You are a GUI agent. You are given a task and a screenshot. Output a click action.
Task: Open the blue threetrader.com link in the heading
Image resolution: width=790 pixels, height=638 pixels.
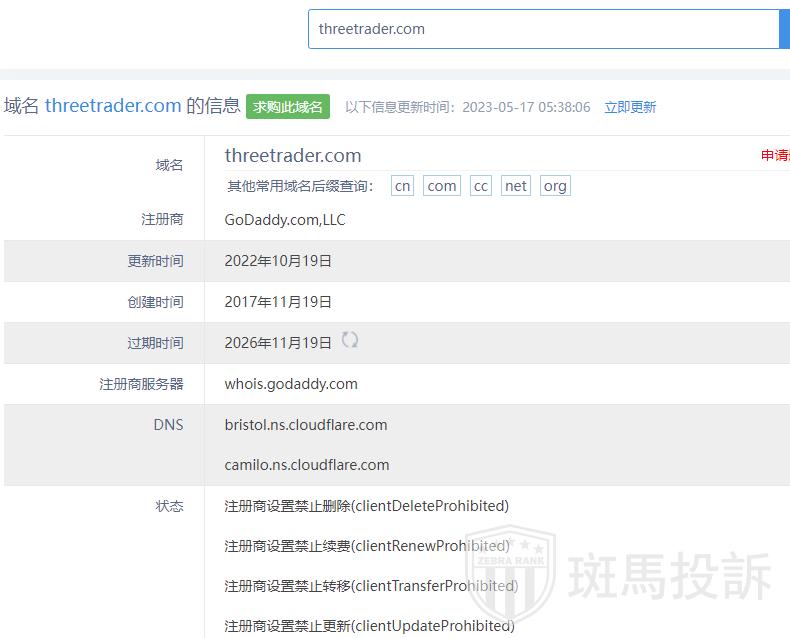click(113, 106)
